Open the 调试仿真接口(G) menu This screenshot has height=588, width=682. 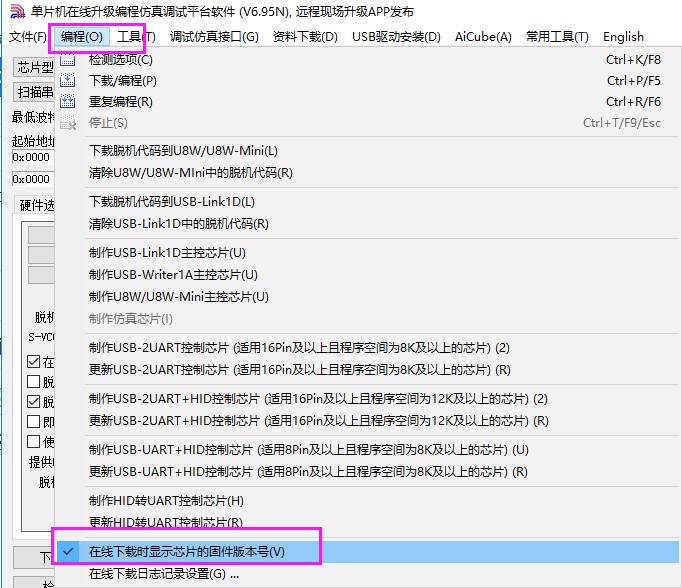pyautogui.click(x=214, y=37)
